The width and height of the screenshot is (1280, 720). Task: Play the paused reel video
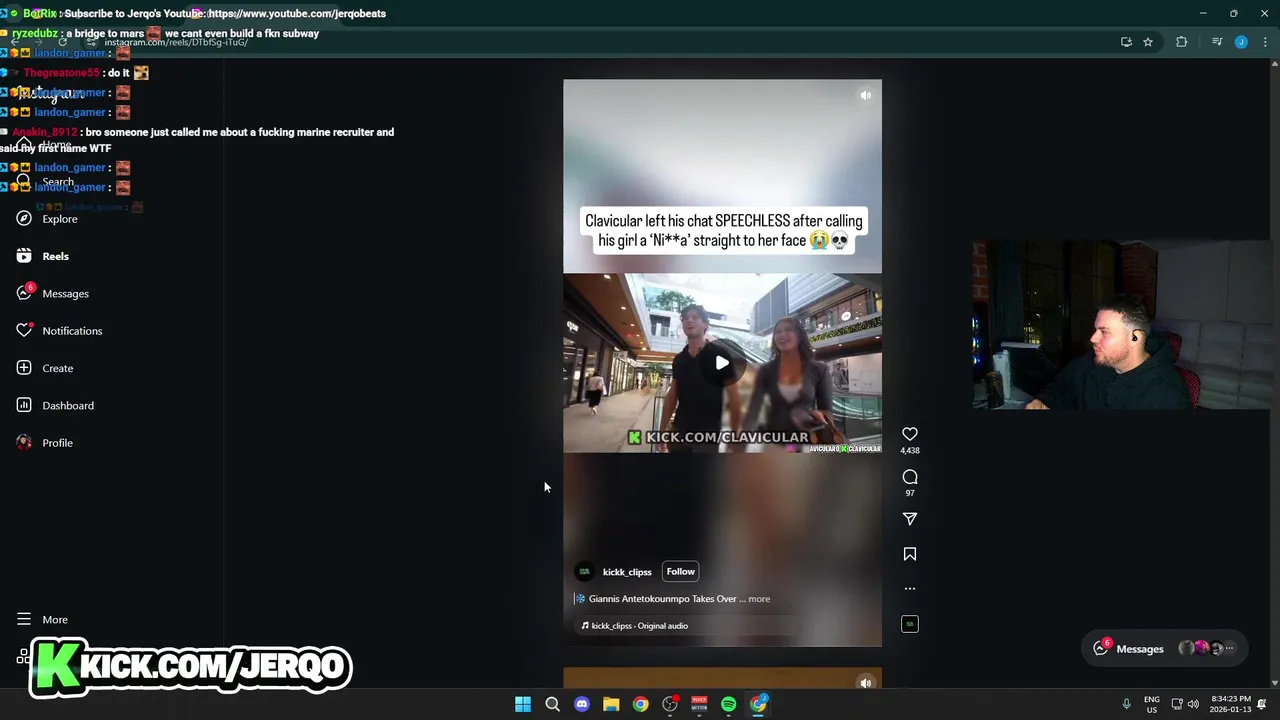click(x=722, y=363)
